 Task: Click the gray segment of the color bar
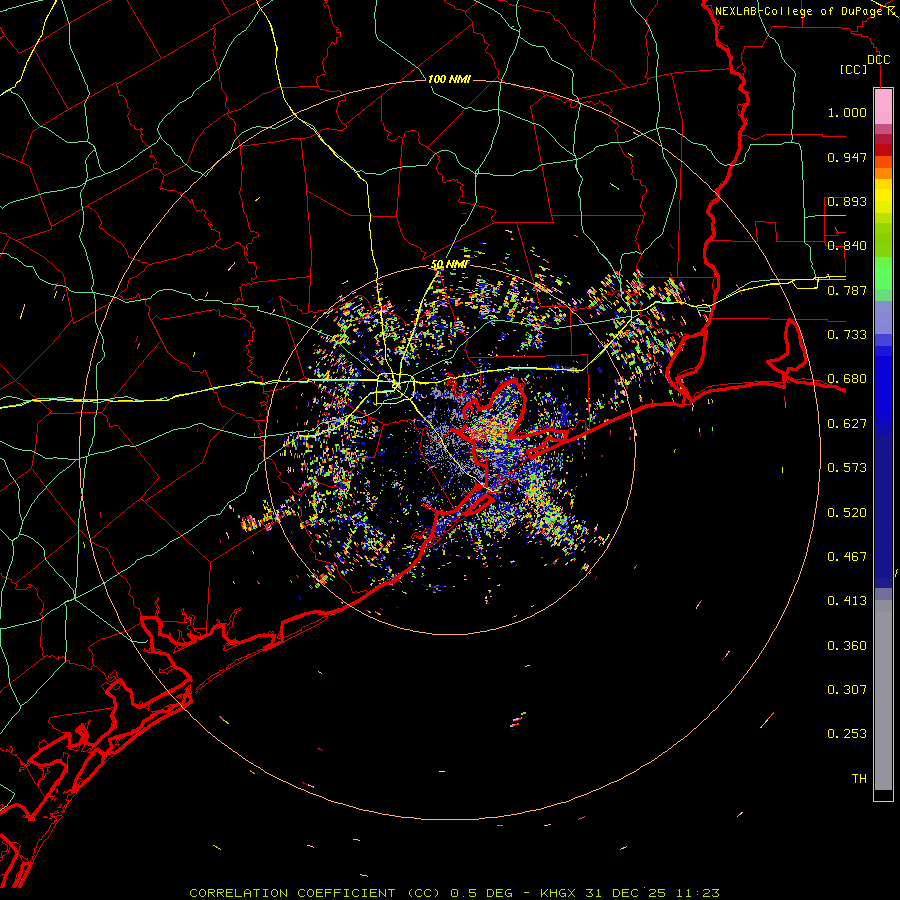883,695
